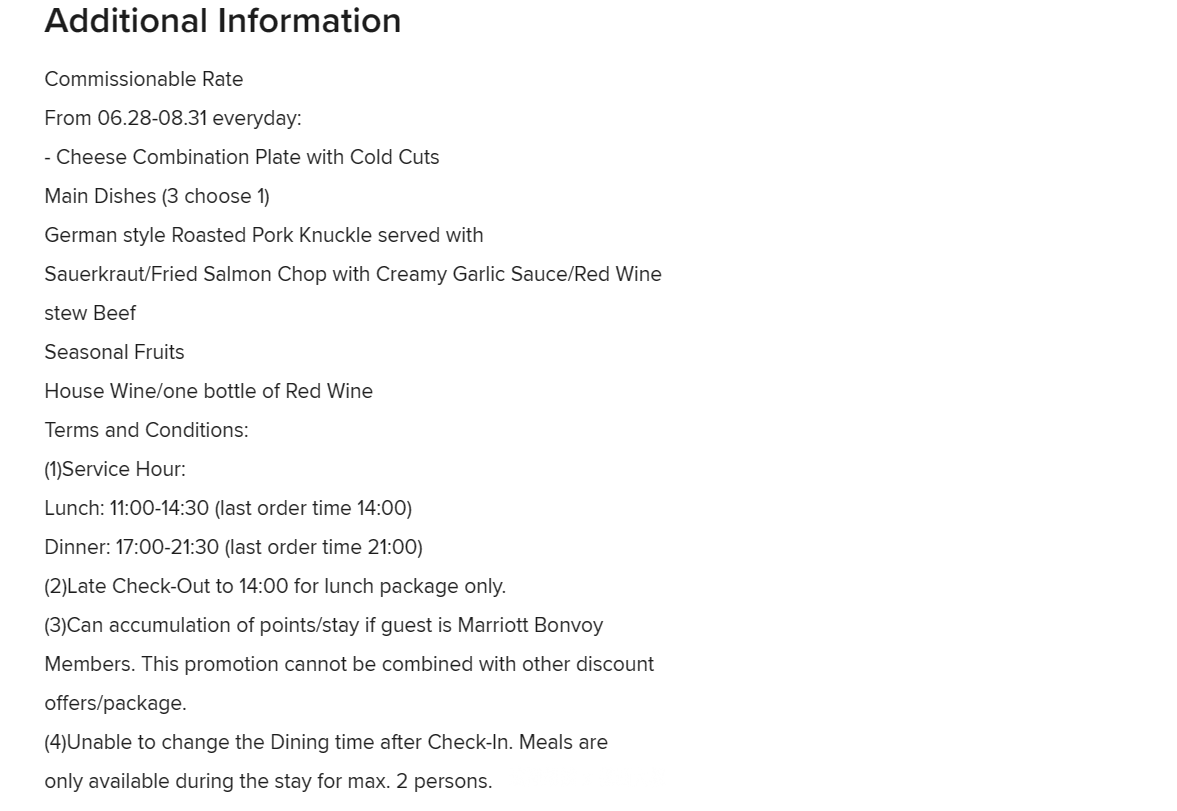Click the offers/package. text line

116,704
